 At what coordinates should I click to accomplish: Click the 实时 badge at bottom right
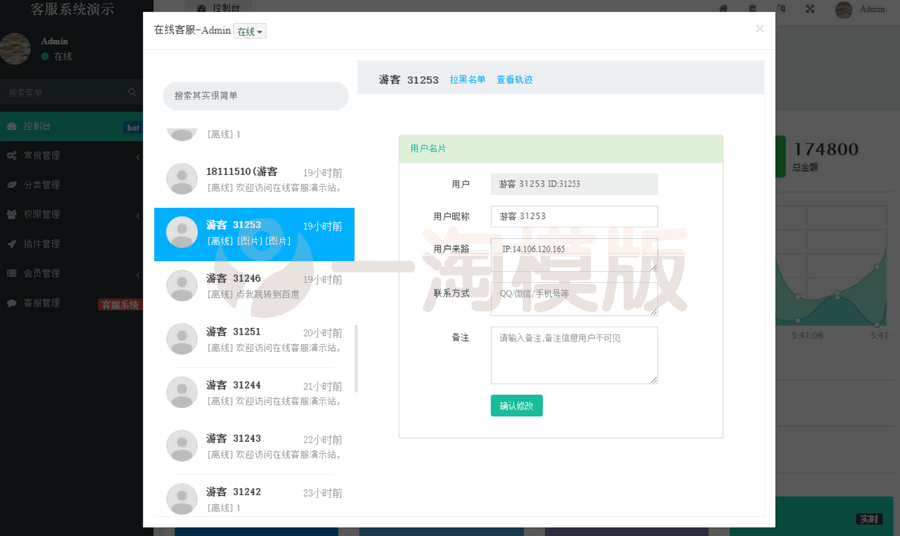[x=868, y=519]
